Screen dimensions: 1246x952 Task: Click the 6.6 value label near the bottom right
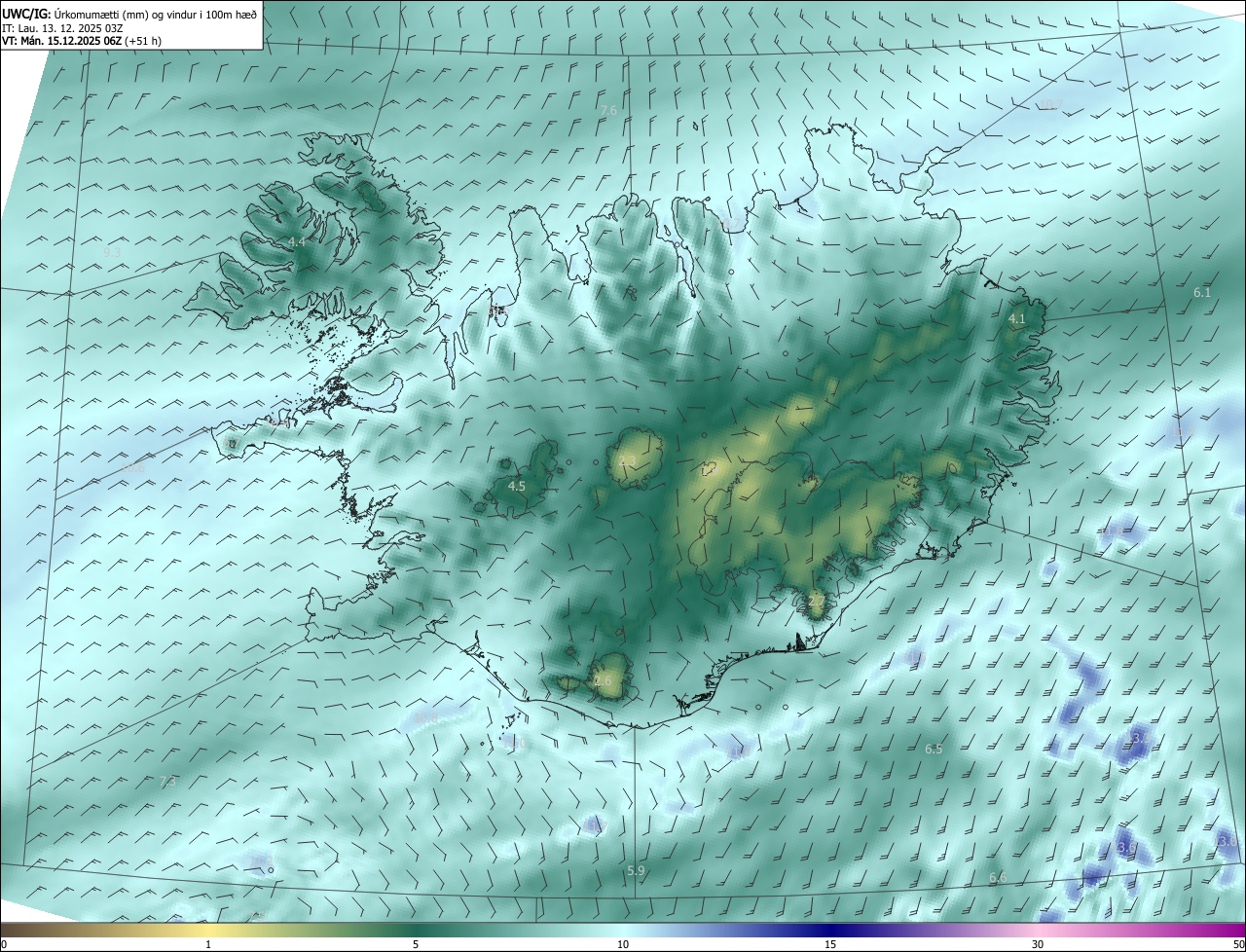tap(998, 878)
